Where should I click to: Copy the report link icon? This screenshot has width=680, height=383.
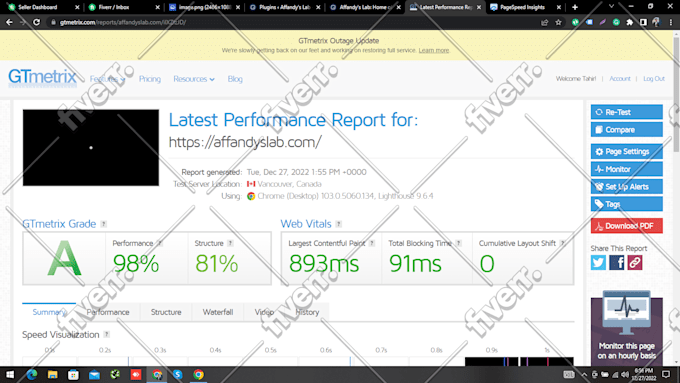634,262
